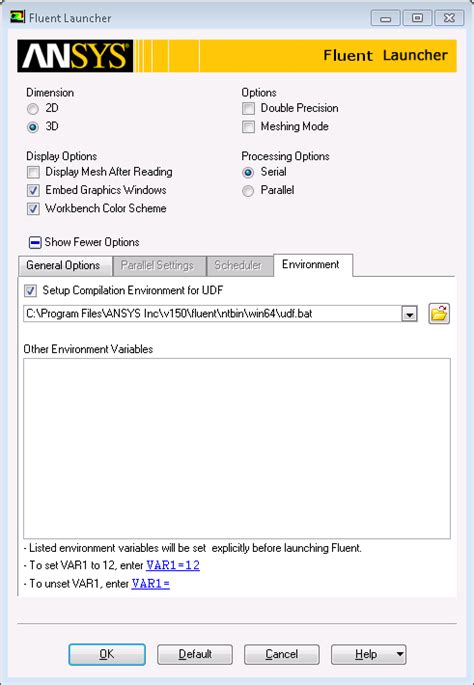Collapse options using the Show Fewer Options minus icon
Viewport: 474px width, 685px height.
(35, 242)
